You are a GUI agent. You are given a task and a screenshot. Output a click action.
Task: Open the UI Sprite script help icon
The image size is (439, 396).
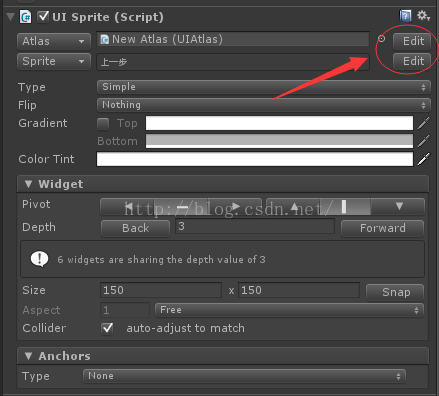pos(405,16)
